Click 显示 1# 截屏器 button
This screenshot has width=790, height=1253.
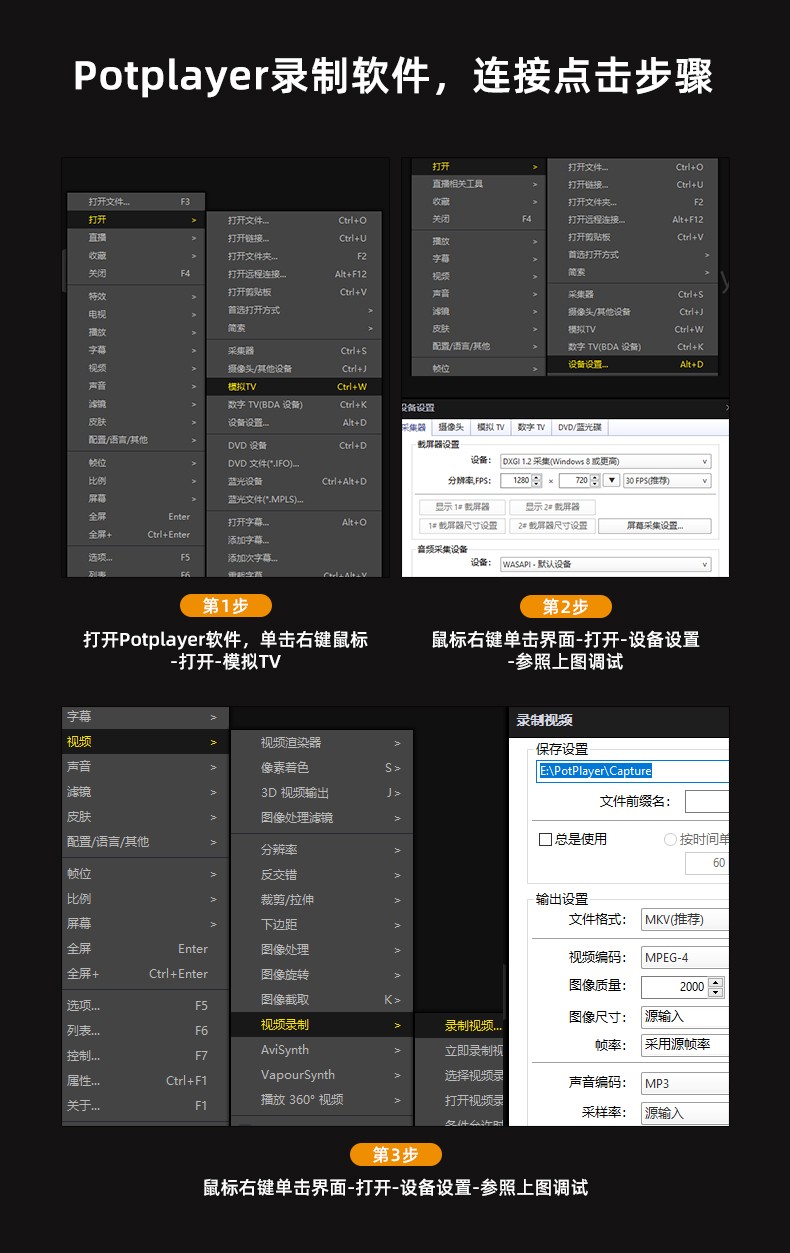[462, 507]
